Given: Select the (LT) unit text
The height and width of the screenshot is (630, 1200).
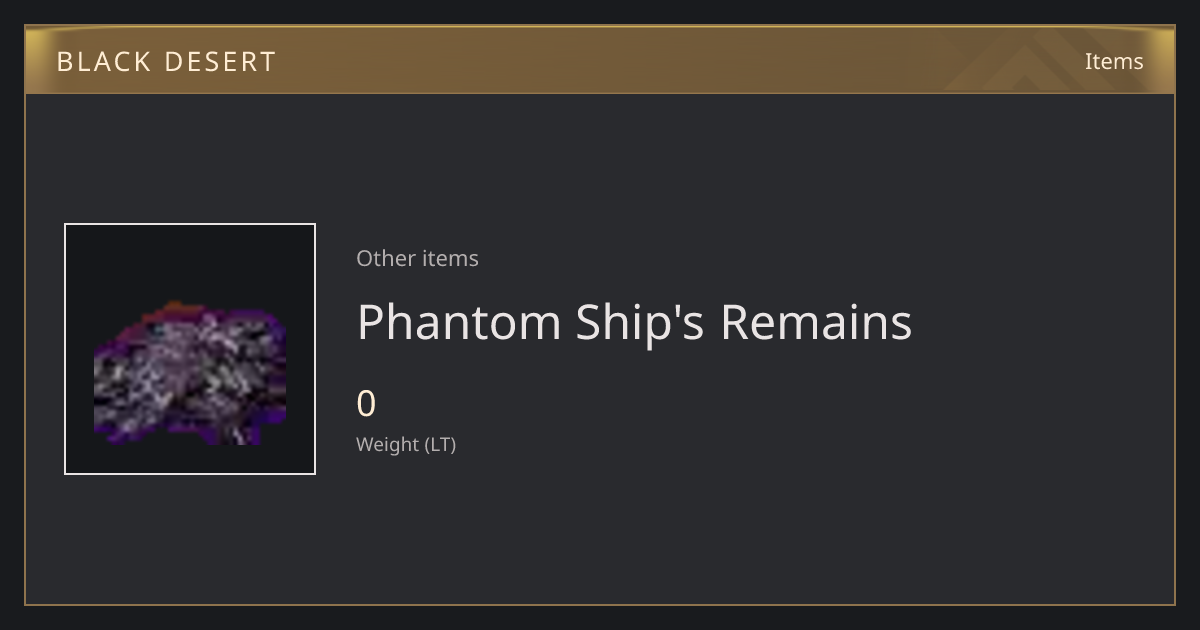Looking at the screenshot, I should coord(441,444).
